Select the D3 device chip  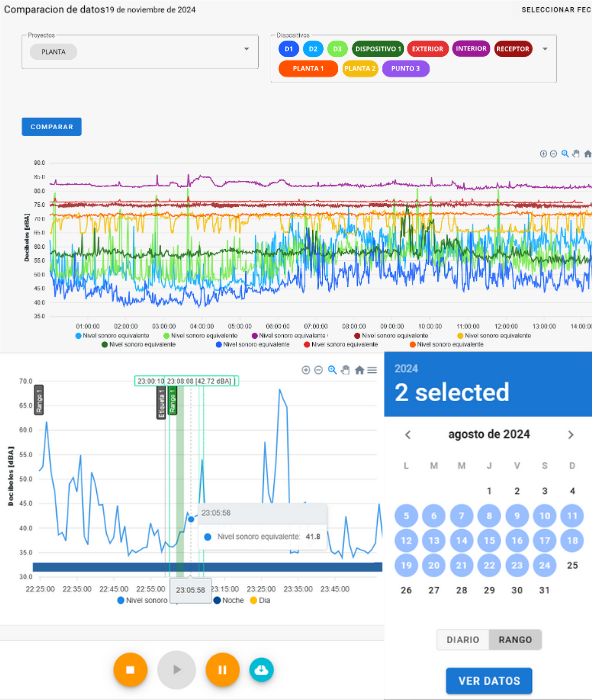tap(337, 49)
